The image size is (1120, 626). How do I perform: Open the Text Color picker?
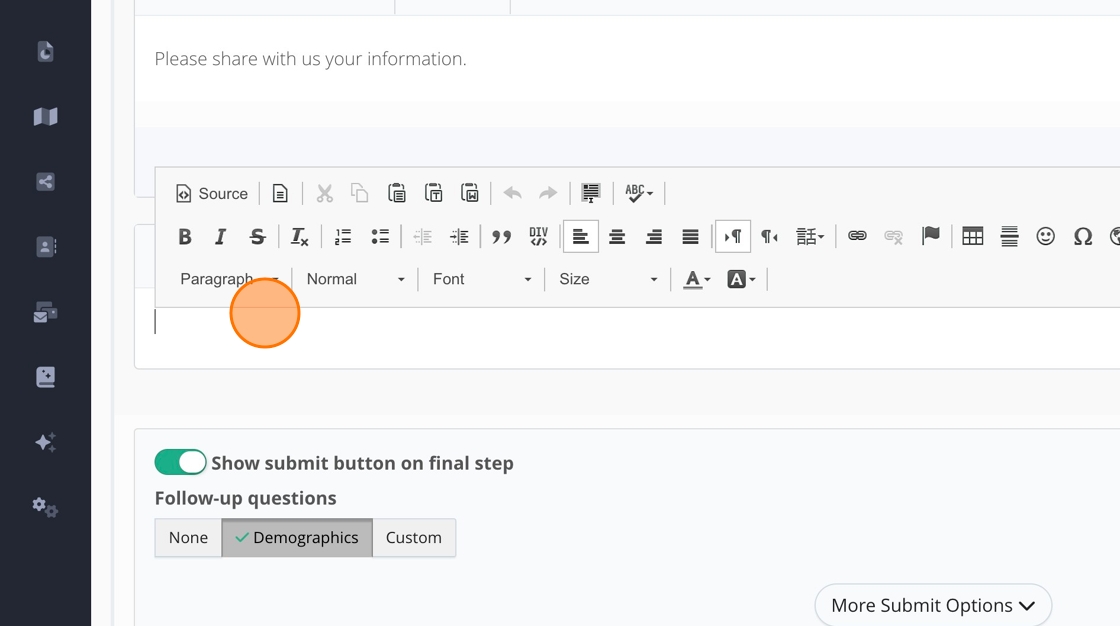tap(697, 279)
